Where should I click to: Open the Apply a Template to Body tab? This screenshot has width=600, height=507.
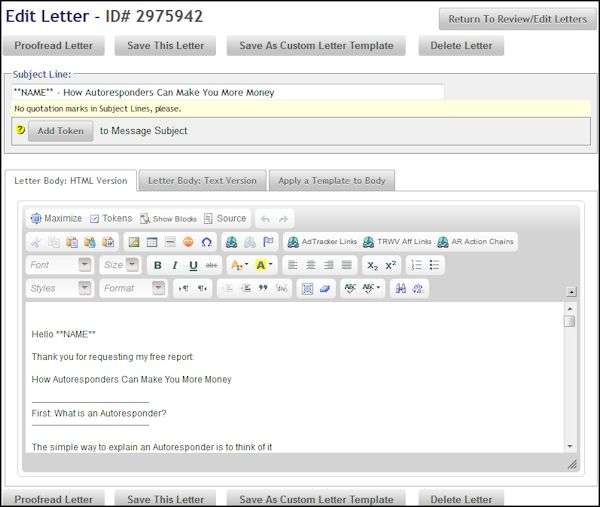(332, 180)
